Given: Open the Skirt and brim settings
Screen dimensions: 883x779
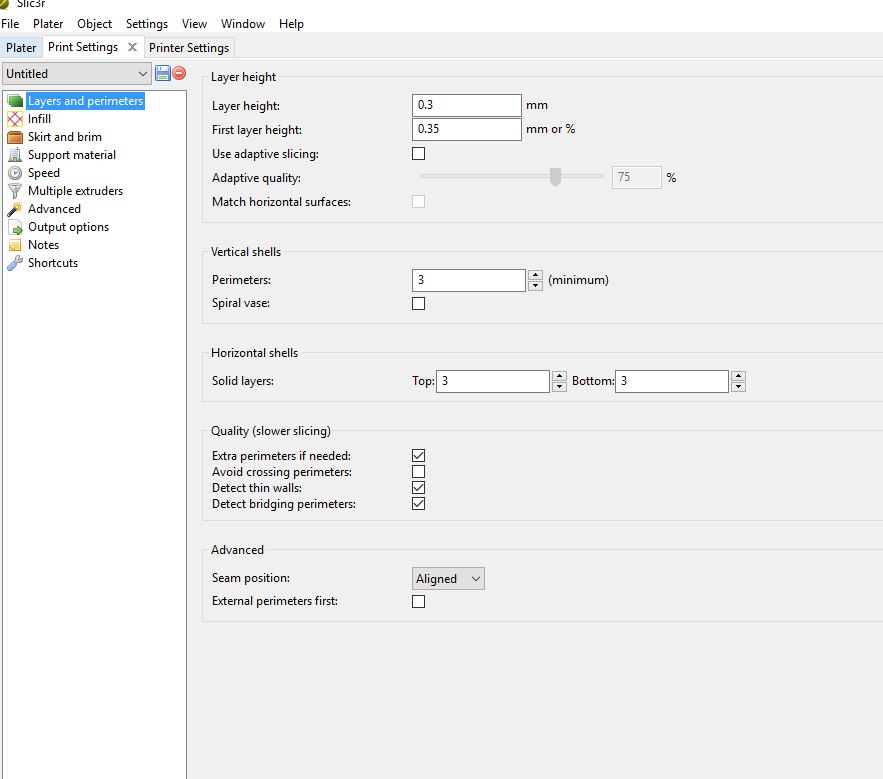Looking at the screenshot, I should pos(64,137).
